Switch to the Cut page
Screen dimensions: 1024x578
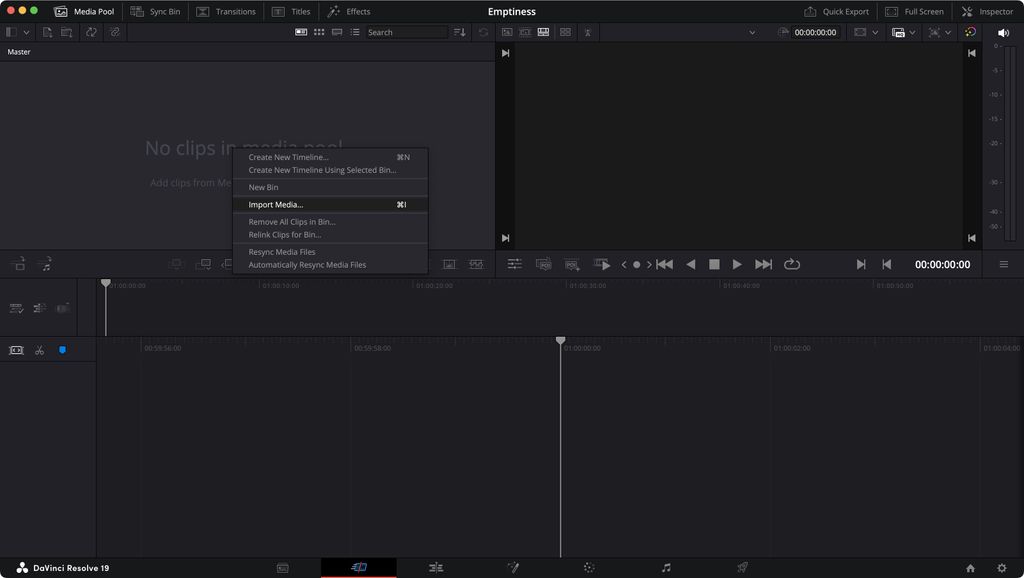tap(360, 567)
